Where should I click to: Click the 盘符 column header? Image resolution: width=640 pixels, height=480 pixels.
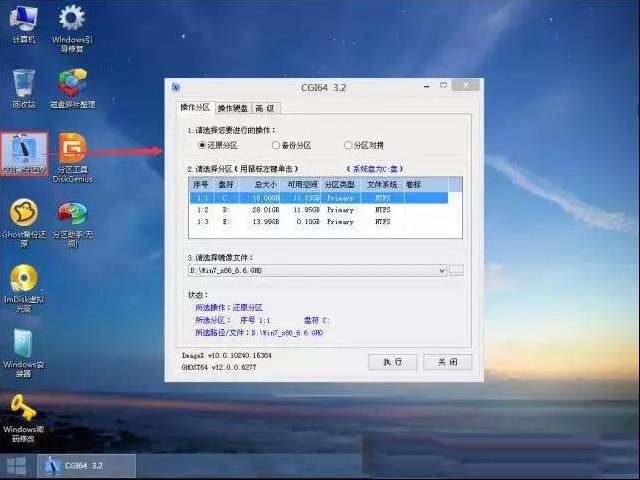pos(227,185)
